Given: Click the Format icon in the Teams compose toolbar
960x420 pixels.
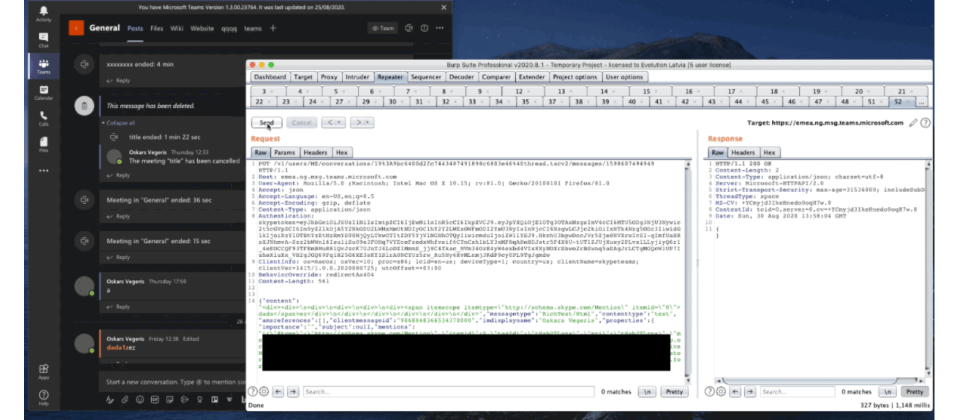Looking at the screenshot, I should [x=111, y=400].
